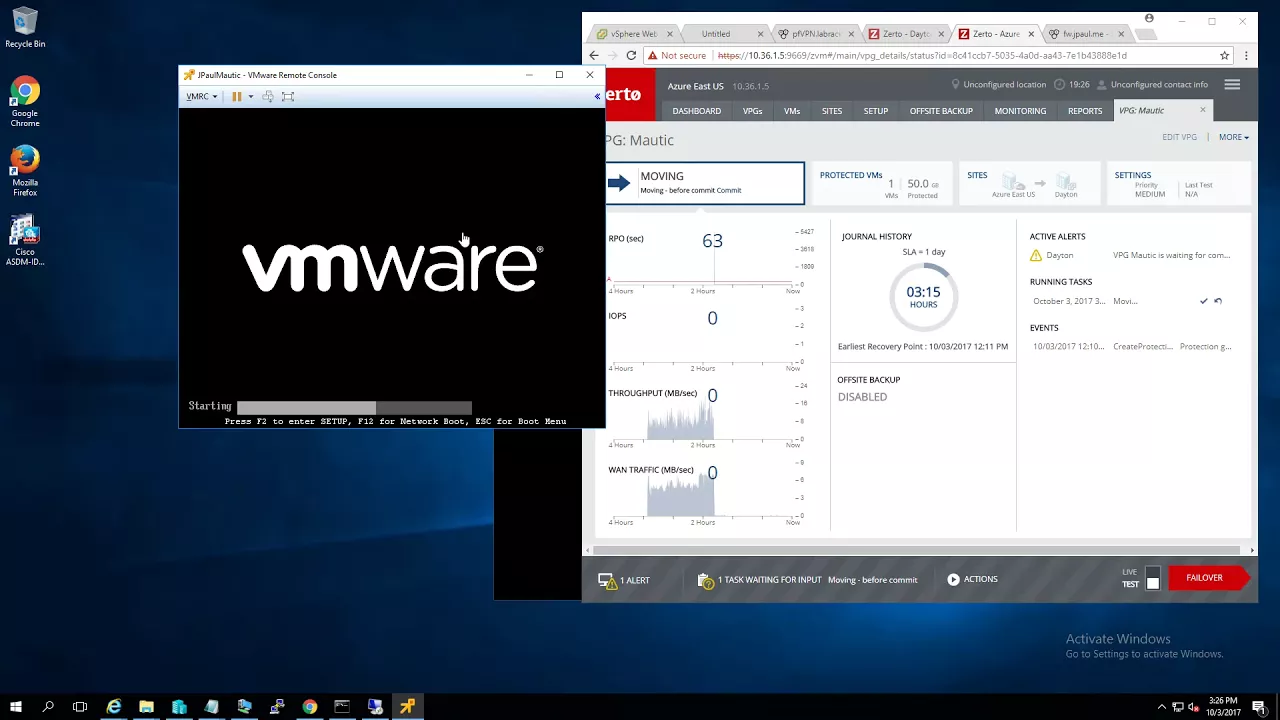The height and width of the screenshot is (720, 1280).
Task: Pause the VM in VMware Remote Console
Action: [237, 97]
